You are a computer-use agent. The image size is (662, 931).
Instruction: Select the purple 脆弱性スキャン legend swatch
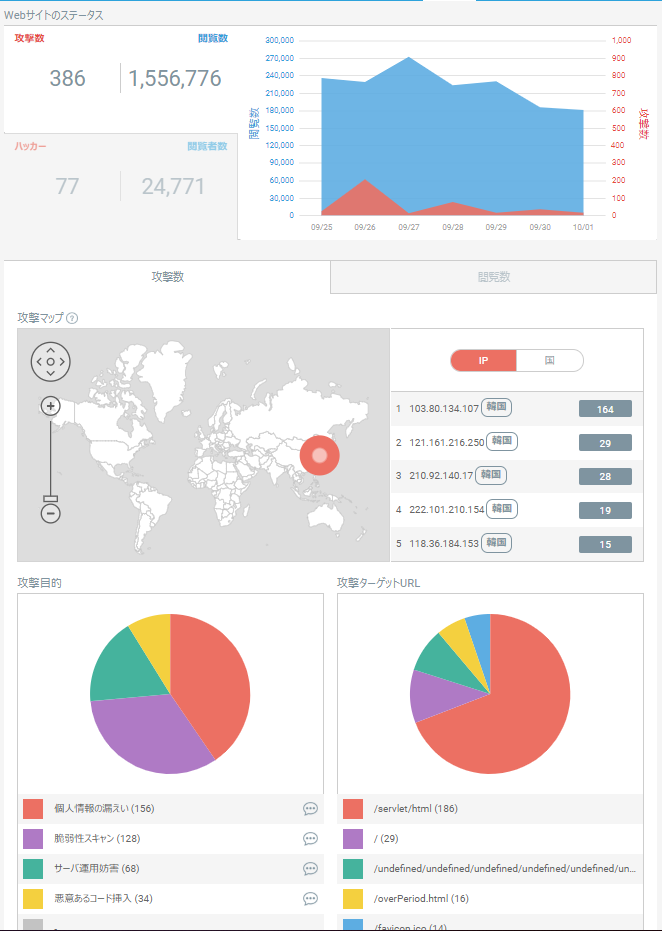click(x=33, y=838)
